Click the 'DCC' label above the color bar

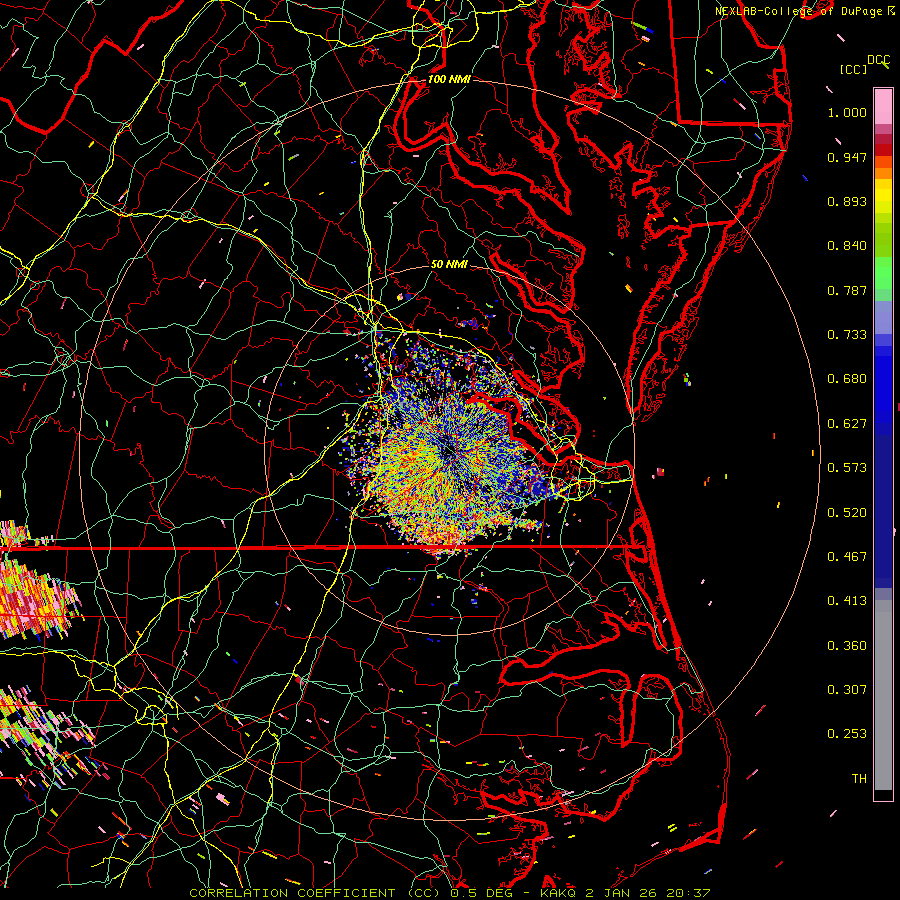coord(878,60)
